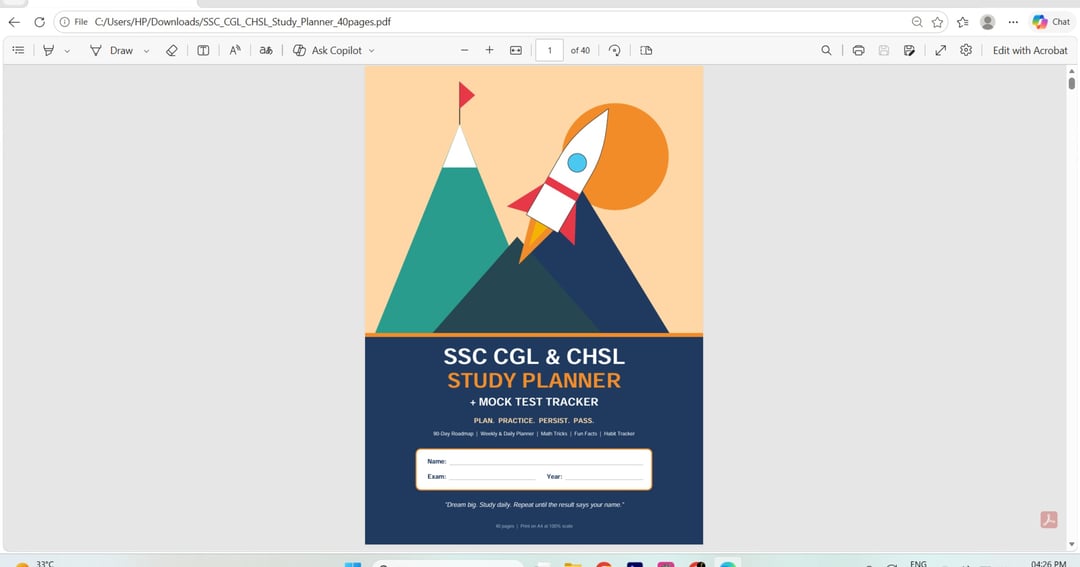
Task: Expand the Draw pen options arrow
Action: point(146,51)
